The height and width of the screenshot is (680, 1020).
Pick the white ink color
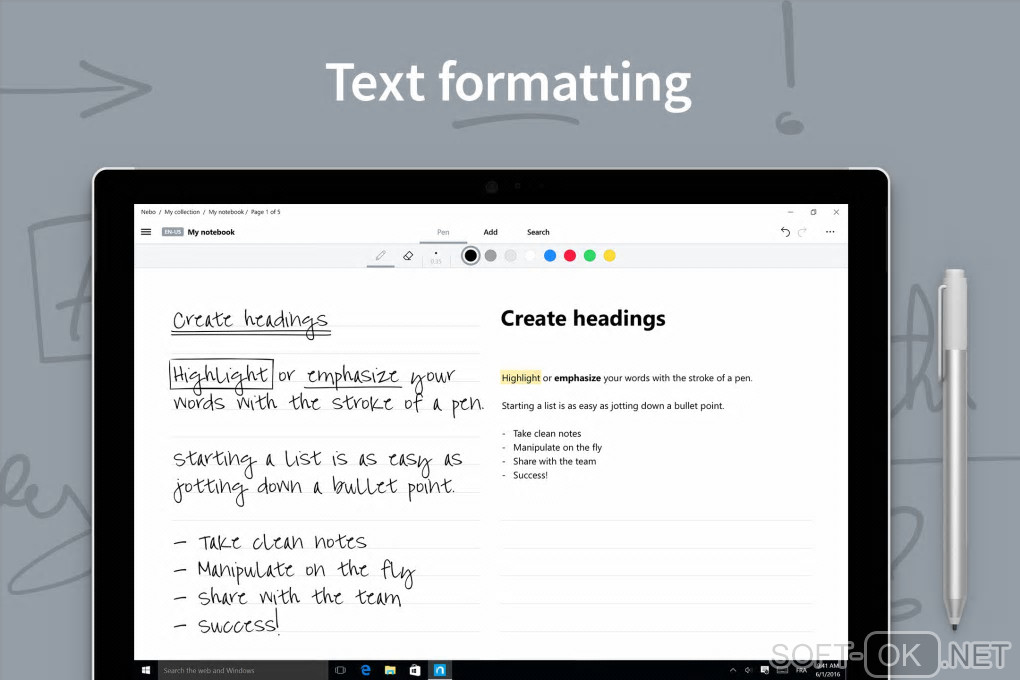530,256
